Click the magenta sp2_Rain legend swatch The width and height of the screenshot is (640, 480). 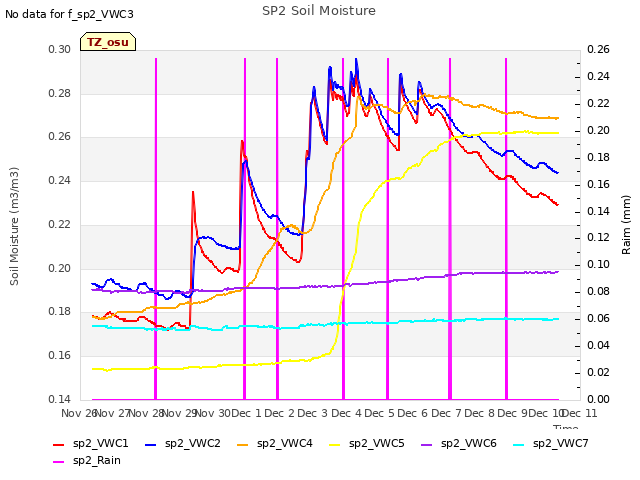(59, 462)
